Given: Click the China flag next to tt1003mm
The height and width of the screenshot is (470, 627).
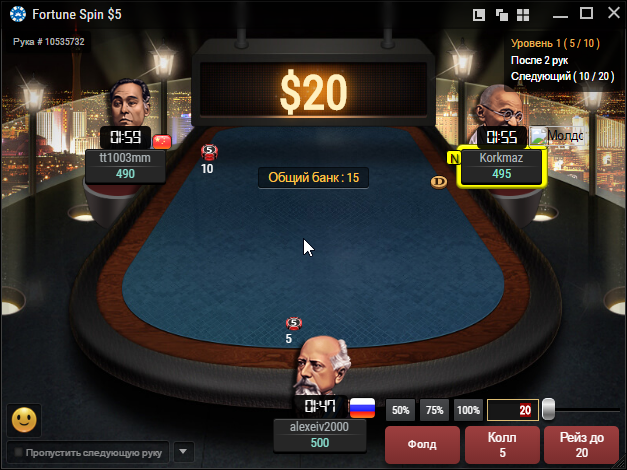Looking at the screenshot, I should 162,142.
